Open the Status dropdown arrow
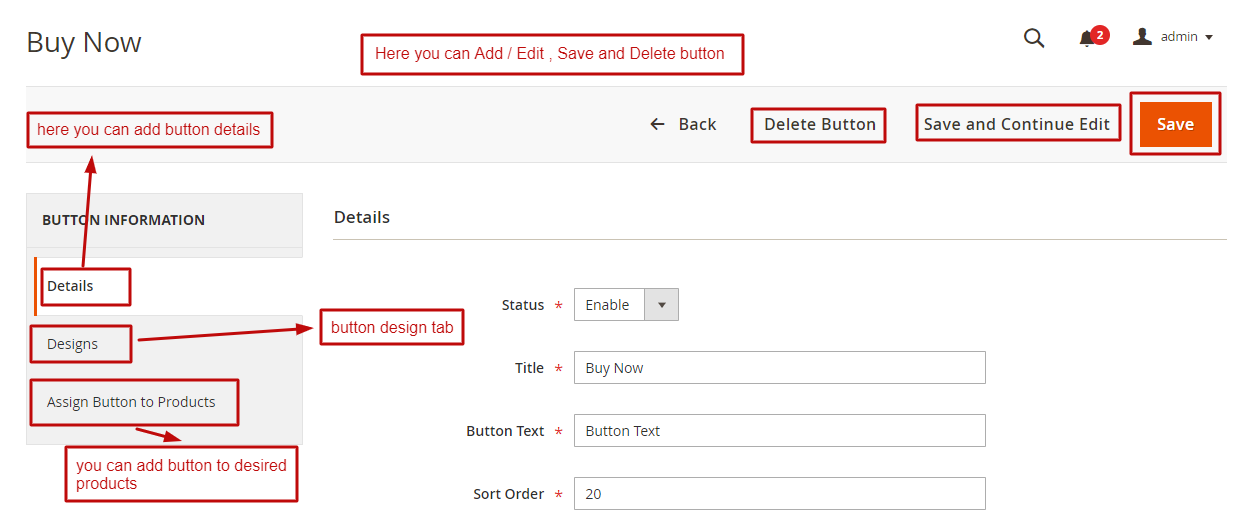Image resolution: width=1256 pixels, height=525 pixels. pyautogui.click(x=661, y=305)
